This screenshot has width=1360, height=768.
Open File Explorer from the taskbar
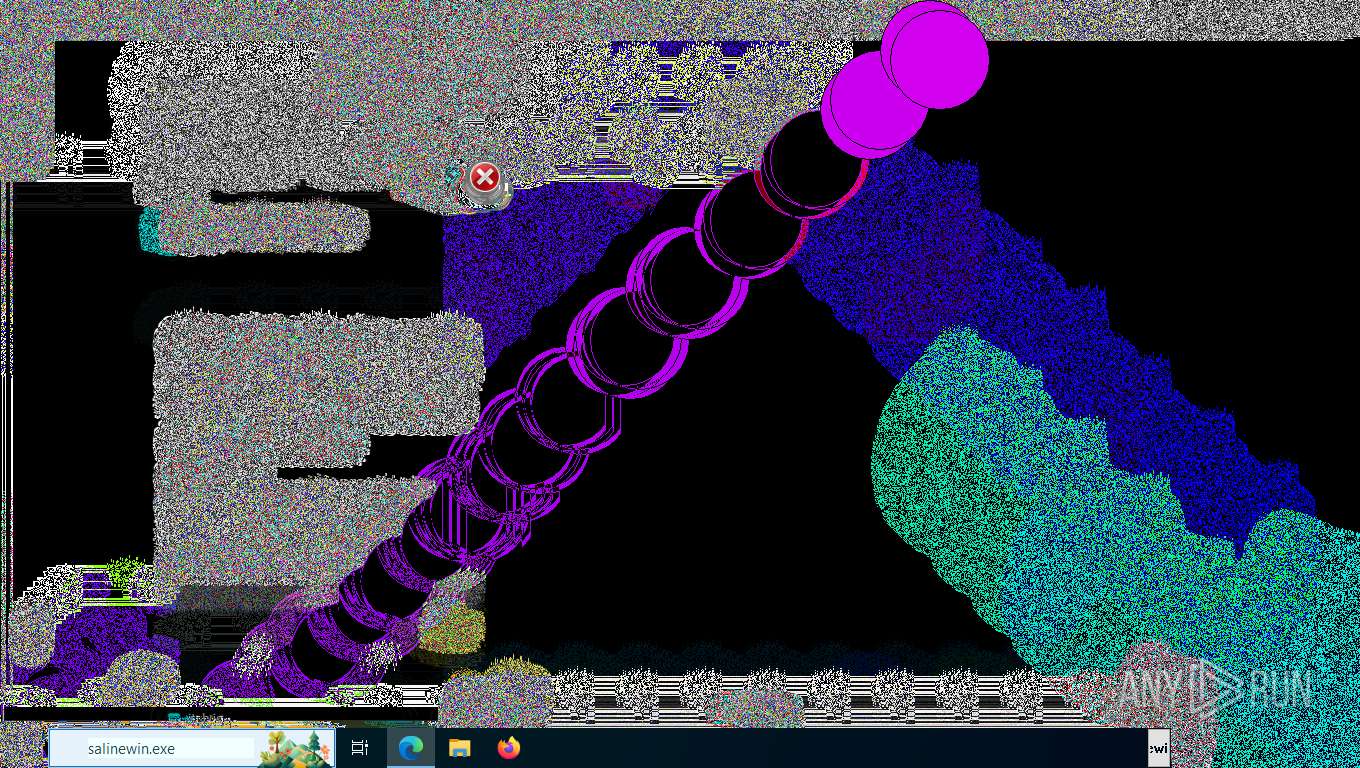[x=459, y=748]
